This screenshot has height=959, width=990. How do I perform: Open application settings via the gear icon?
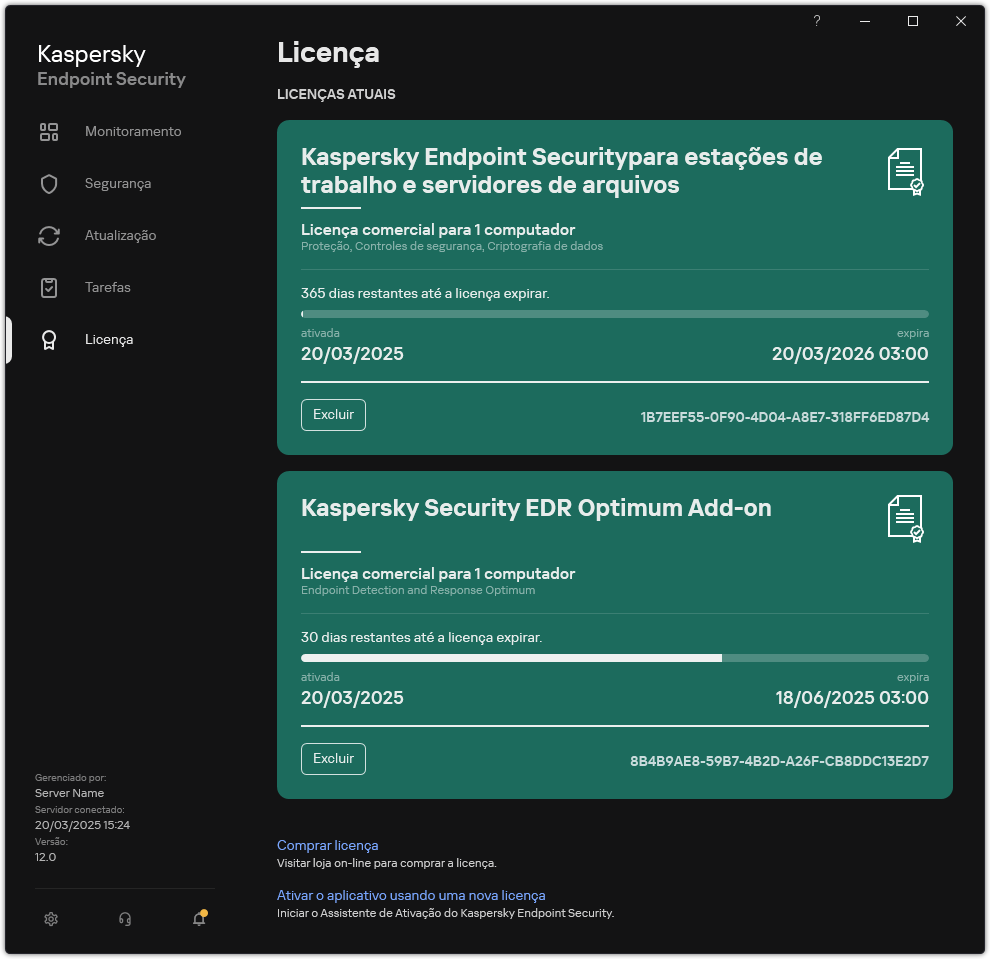[51, 918]
